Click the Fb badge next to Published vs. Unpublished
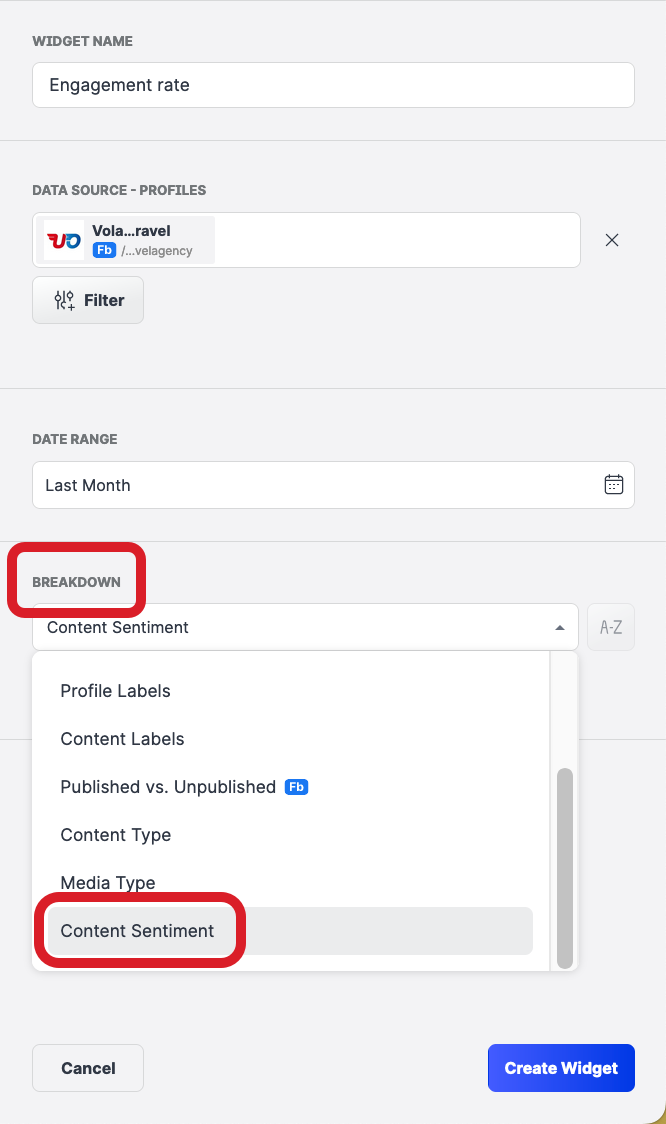 click(x=296, y=787)
